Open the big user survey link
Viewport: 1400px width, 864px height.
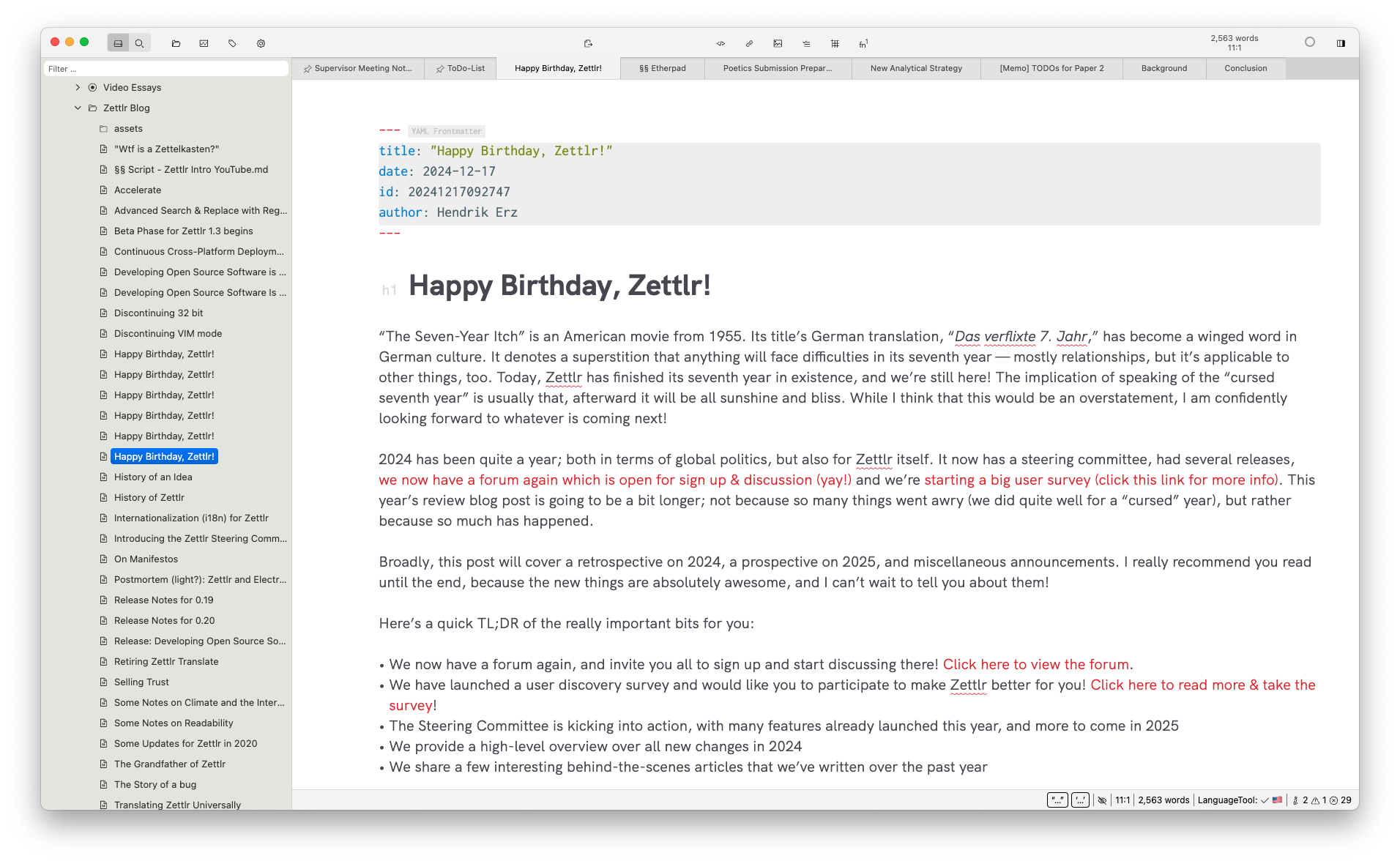(1101, 480)
